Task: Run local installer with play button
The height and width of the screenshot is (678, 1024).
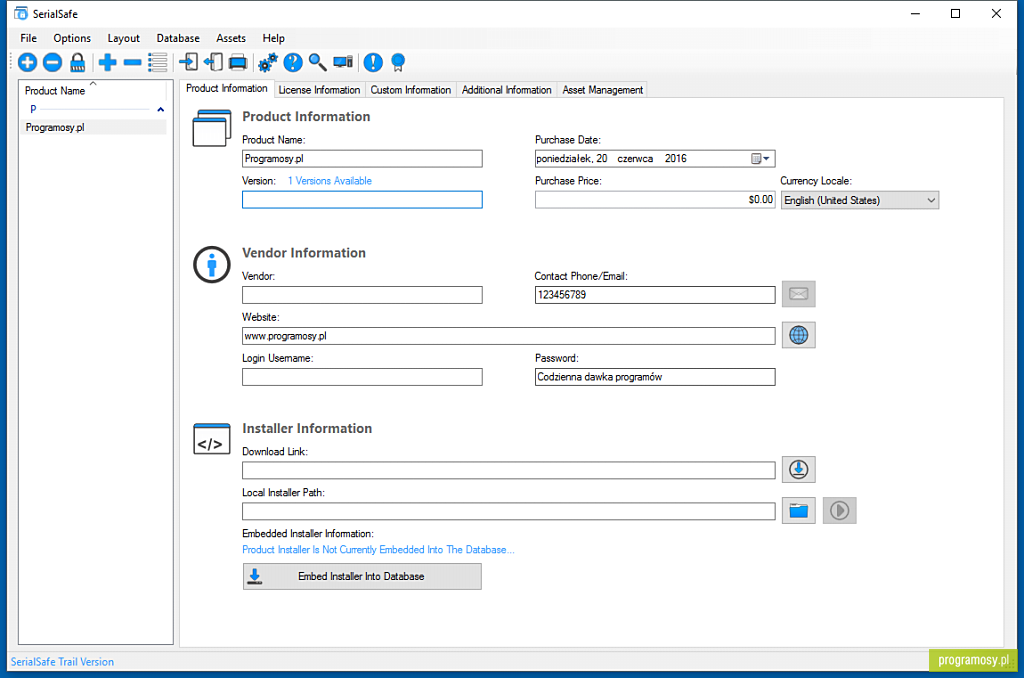Action: coord(839,511)
